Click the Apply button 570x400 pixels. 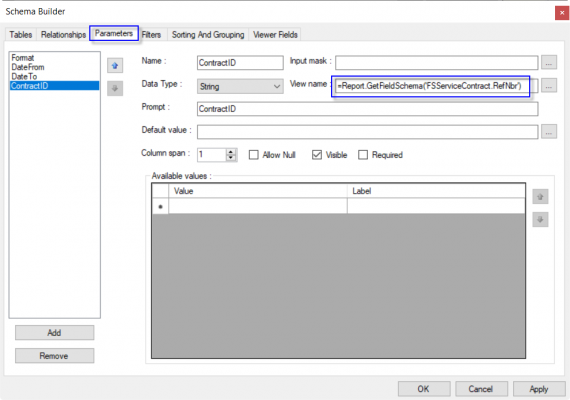click(539, 389)
